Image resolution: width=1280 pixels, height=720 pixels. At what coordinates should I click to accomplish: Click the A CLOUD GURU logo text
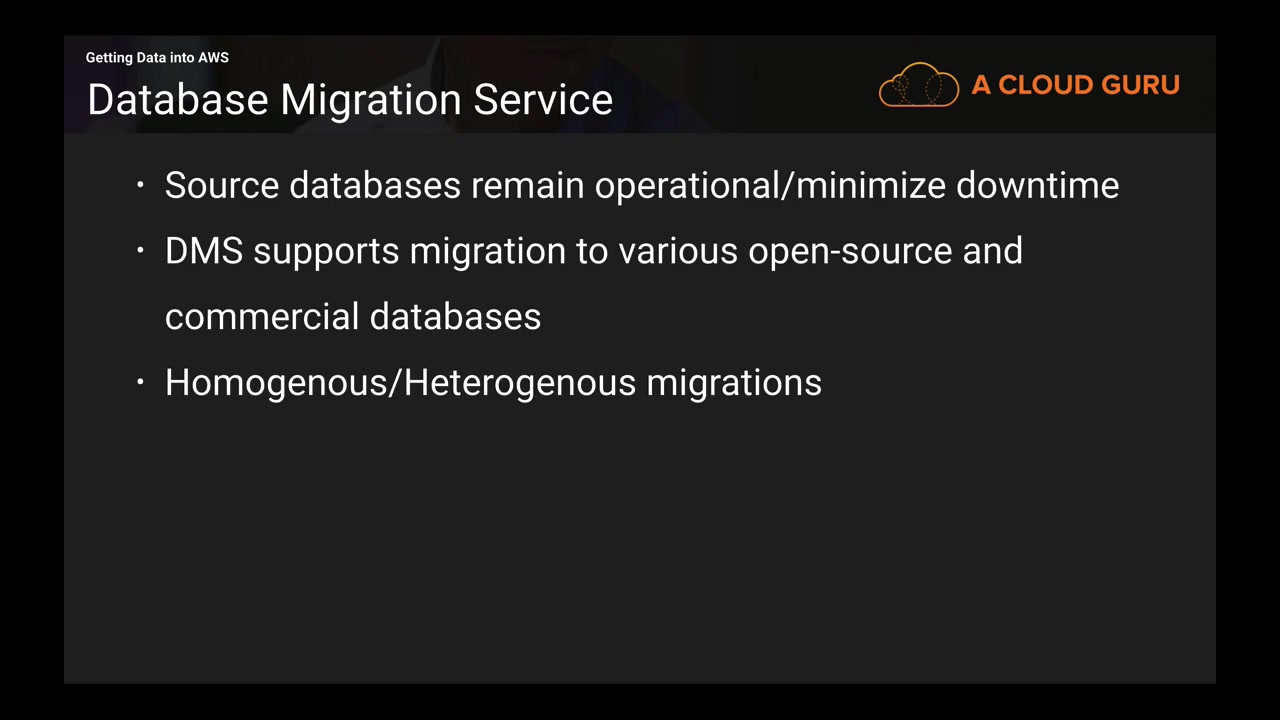pyautogui.click(x=1075, y=85)
